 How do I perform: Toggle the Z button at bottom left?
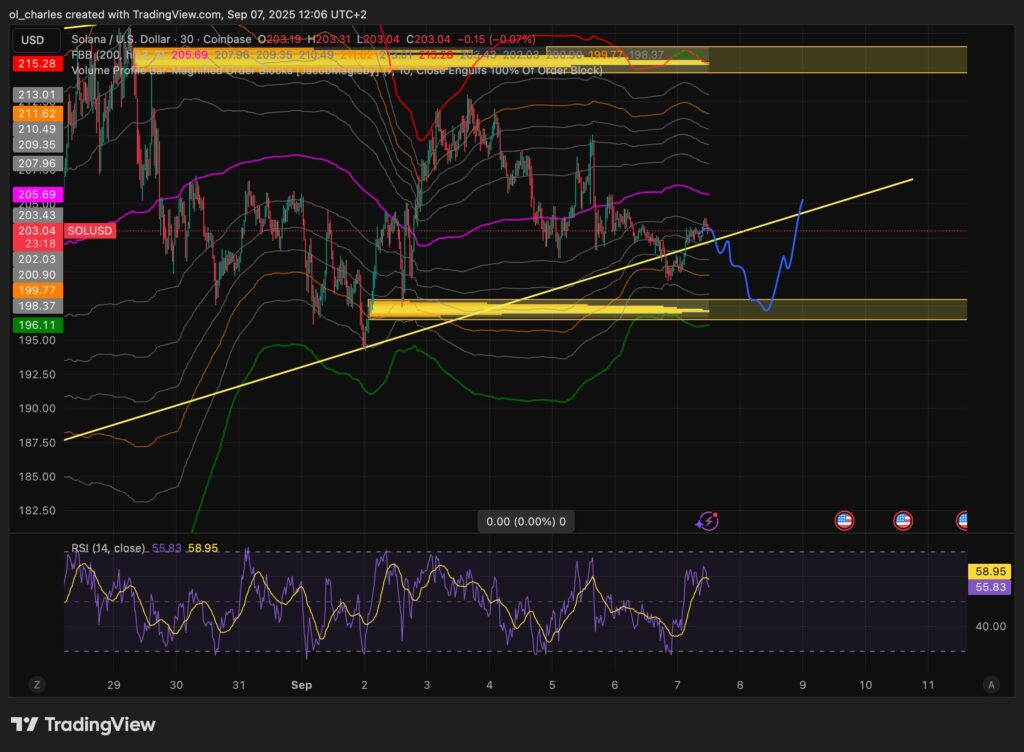click(x=37, y=685)
